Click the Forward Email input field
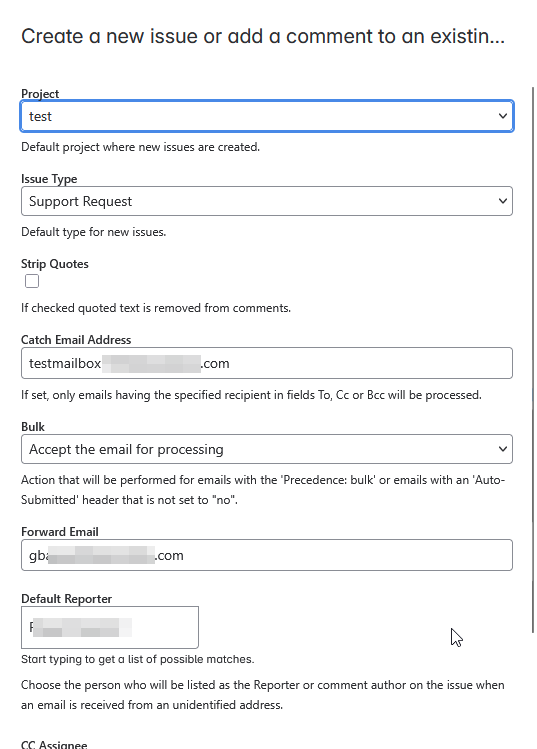537x749 pixels. click(x=267, y=555)
